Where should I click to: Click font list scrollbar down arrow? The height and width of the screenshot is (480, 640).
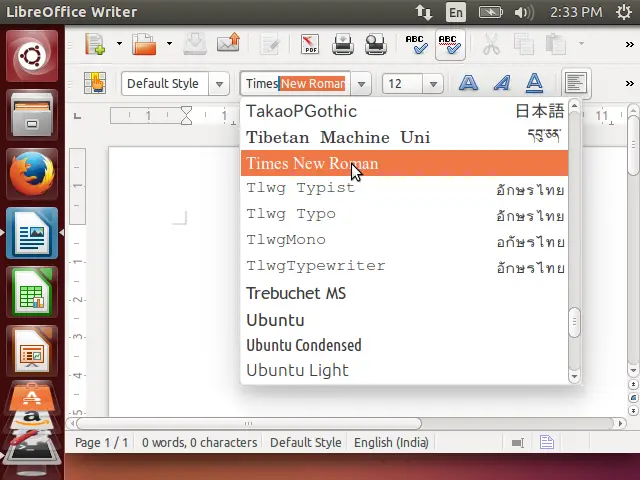point(575,376)
